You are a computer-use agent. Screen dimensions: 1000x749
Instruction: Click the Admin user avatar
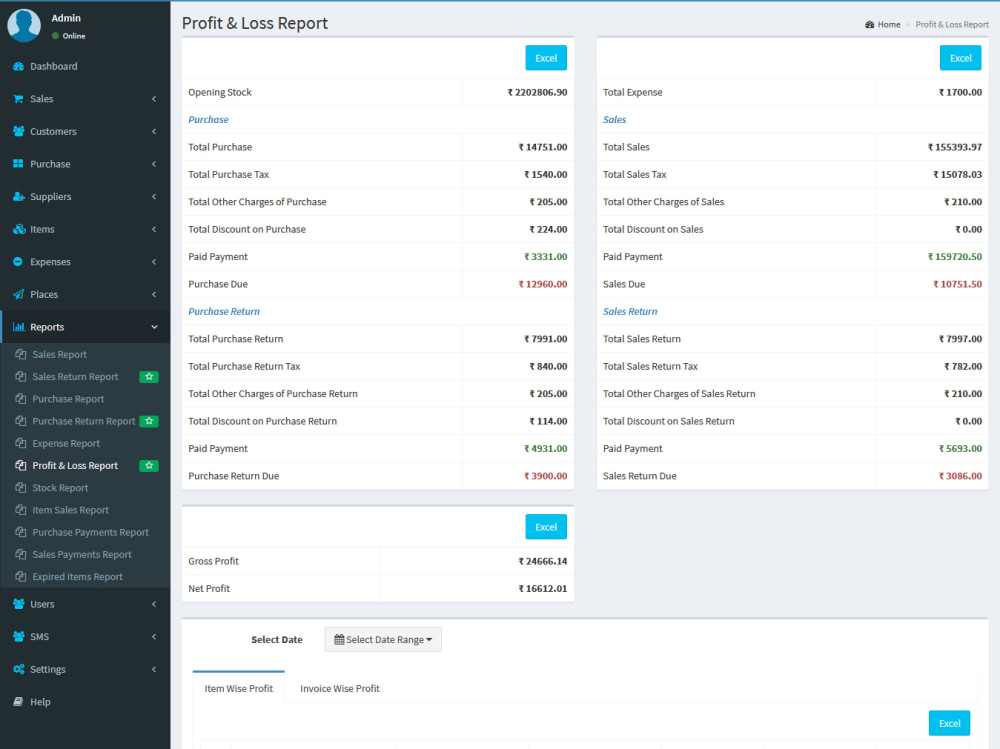coord(24,25)
